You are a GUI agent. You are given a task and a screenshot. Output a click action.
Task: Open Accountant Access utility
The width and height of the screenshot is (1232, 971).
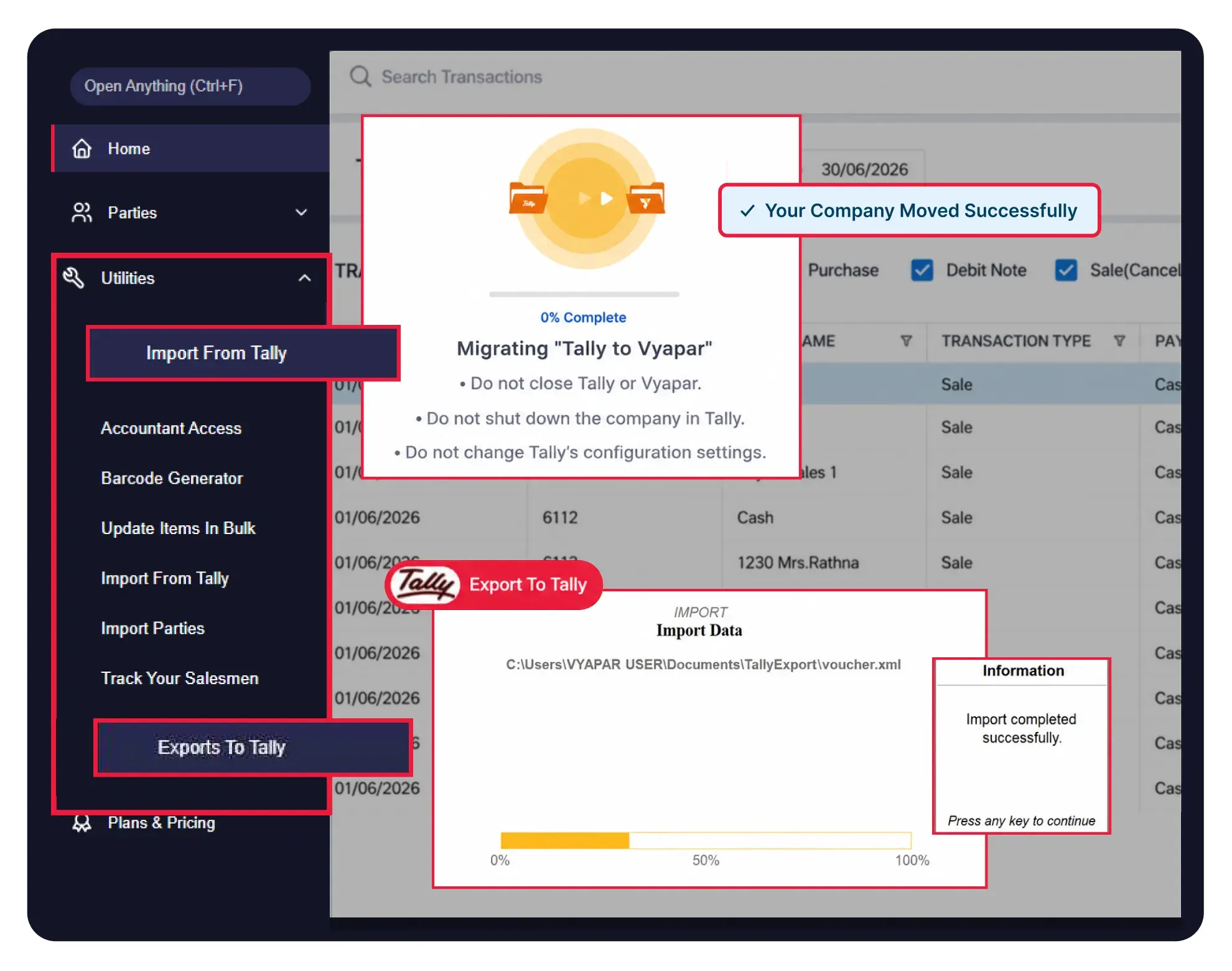tap(171, 428)
